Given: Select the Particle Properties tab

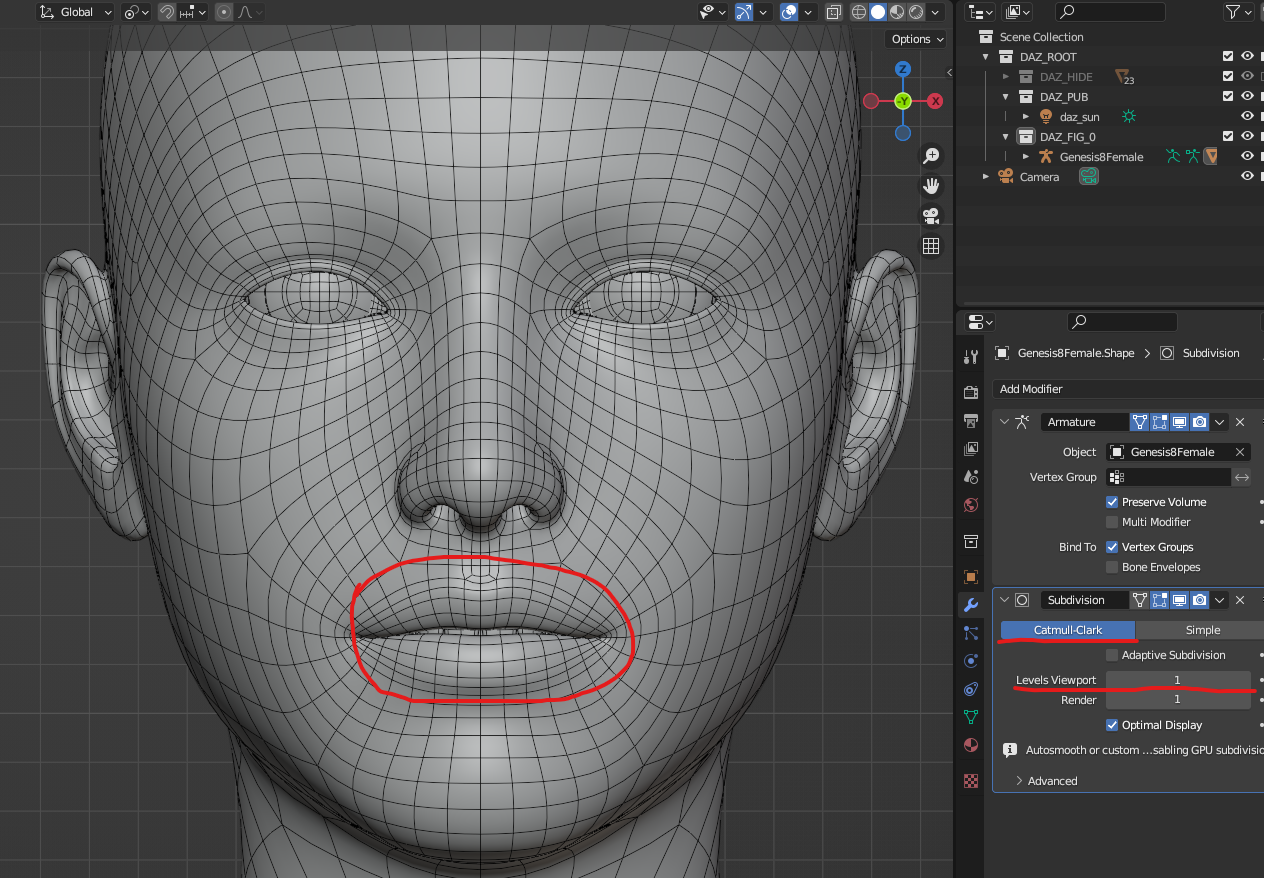Looking at the screenshot, I should coord(969,632).
